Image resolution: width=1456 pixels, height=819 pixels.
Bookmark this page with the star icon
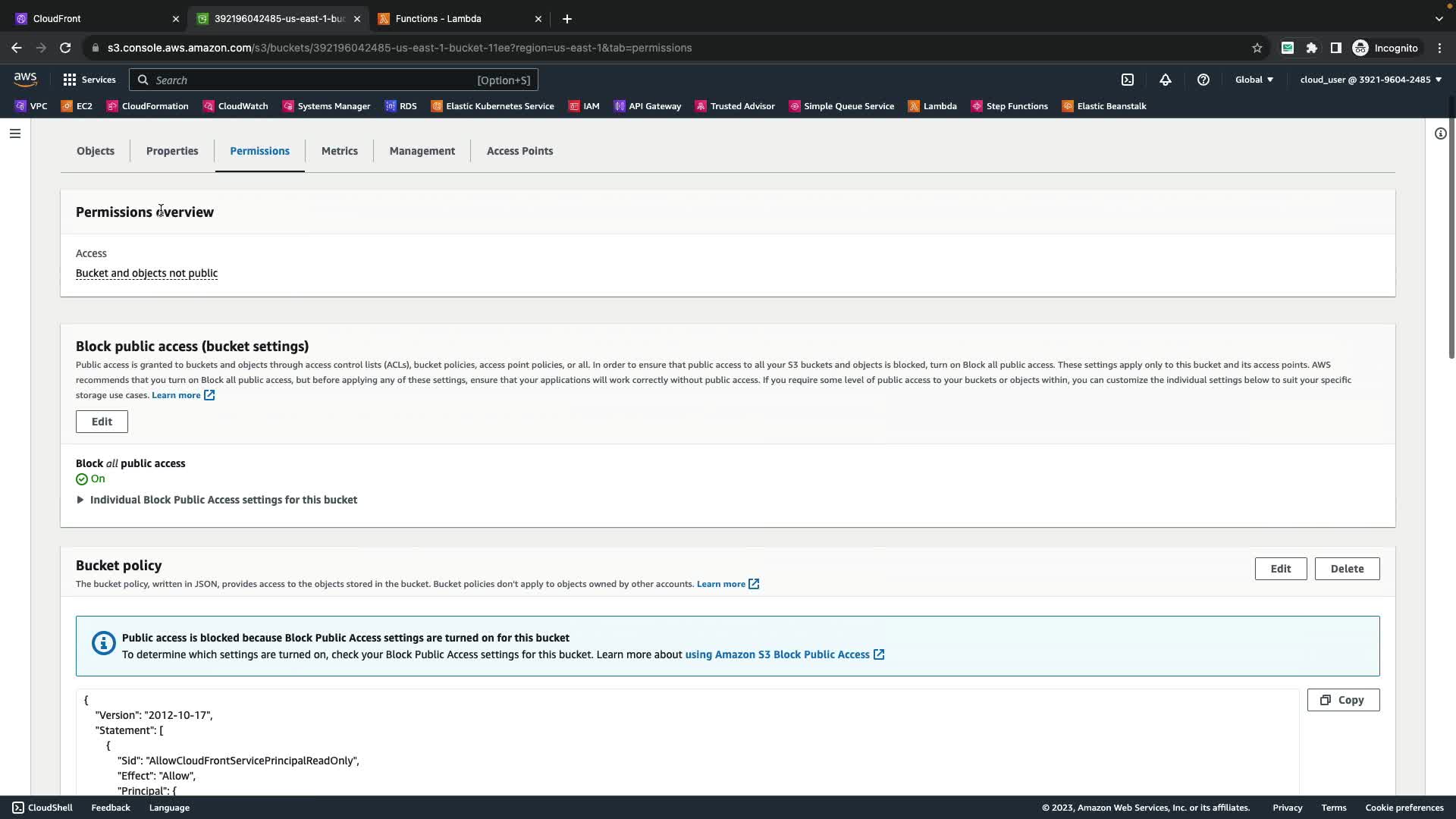coord(1257,48)
